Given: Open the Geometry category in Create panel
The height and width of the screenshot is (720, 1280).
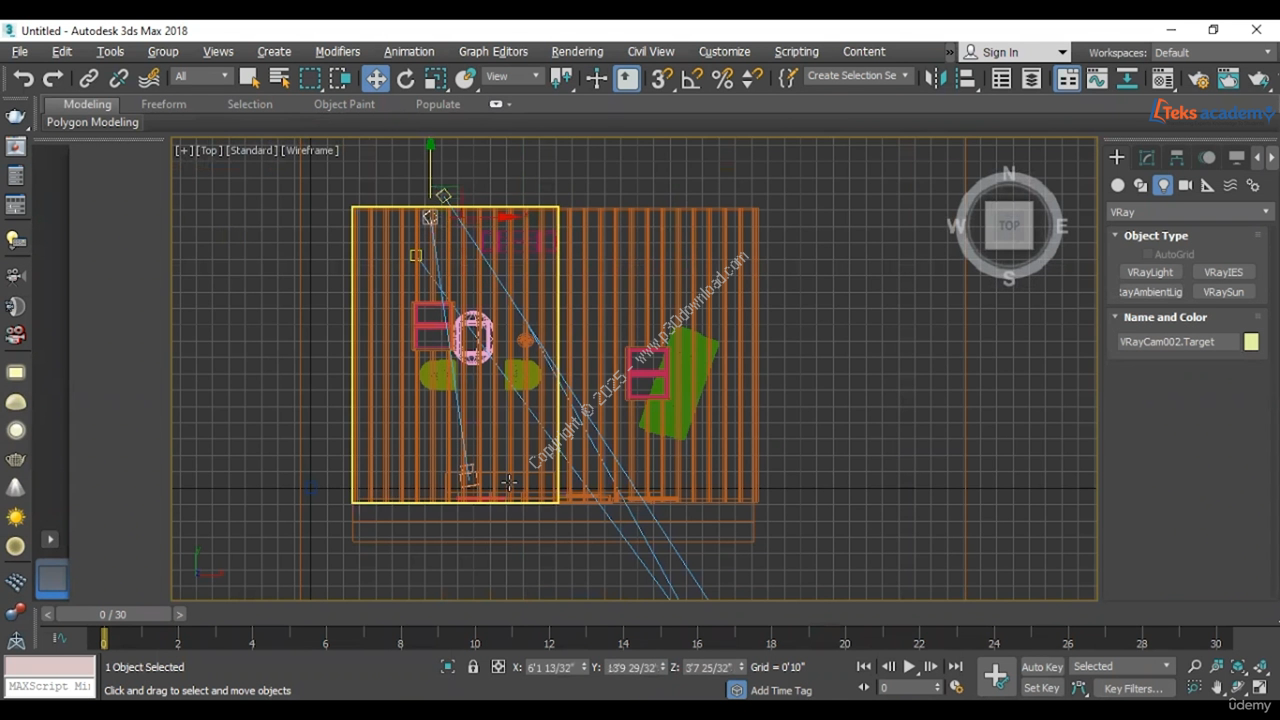Looking at the screenshot, I should 1118,185.
